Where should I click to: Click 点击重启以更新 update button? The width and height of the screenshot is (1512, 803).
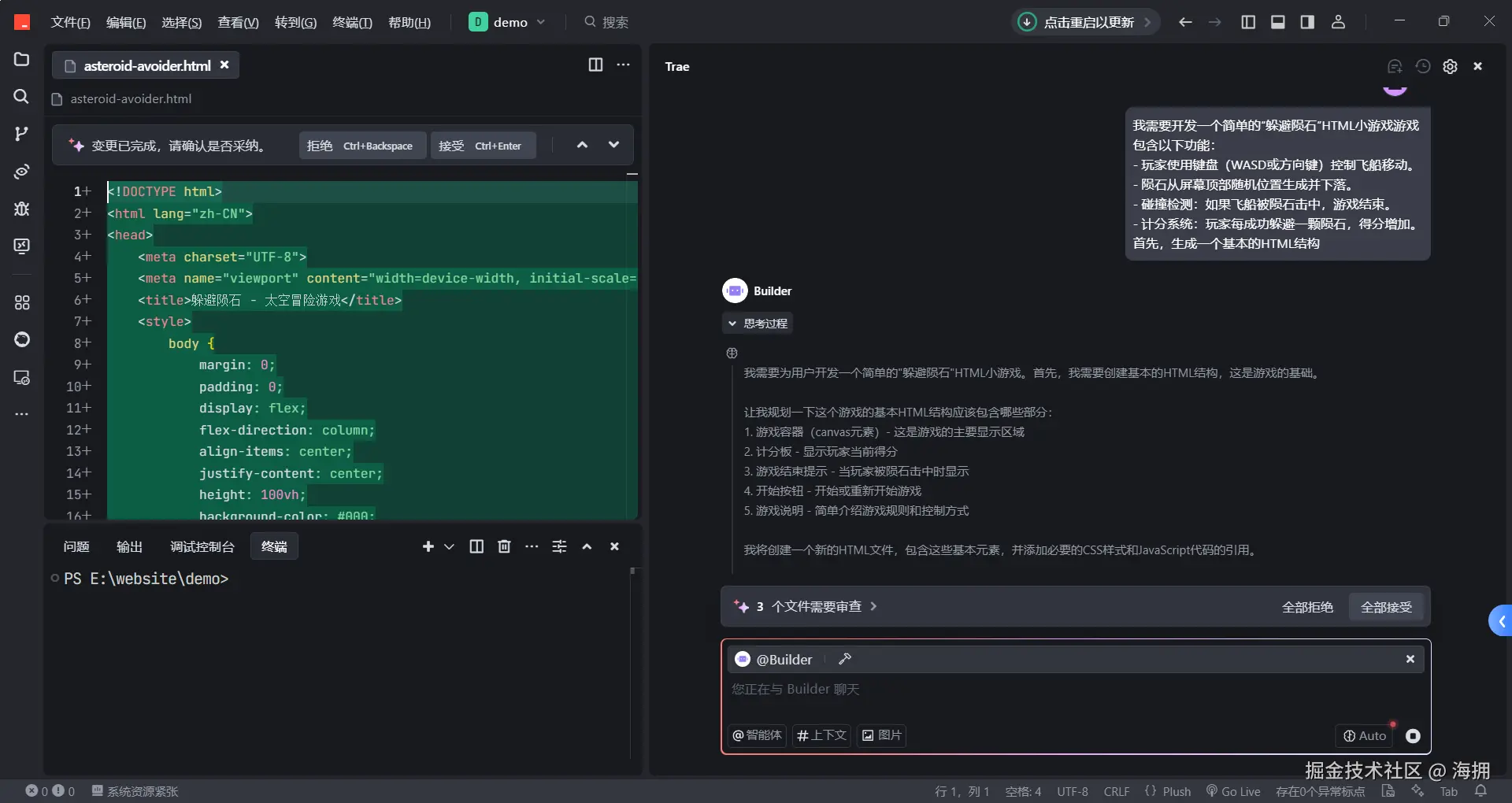pos(1085,22)
